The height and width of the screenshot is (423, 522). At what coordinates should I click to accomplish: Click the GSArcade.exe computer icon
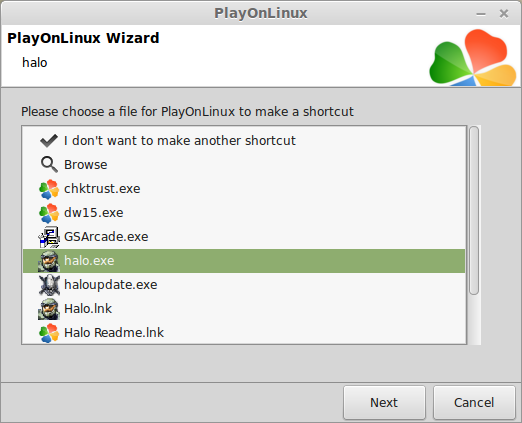pyautogui.click(x=49, y=237)
